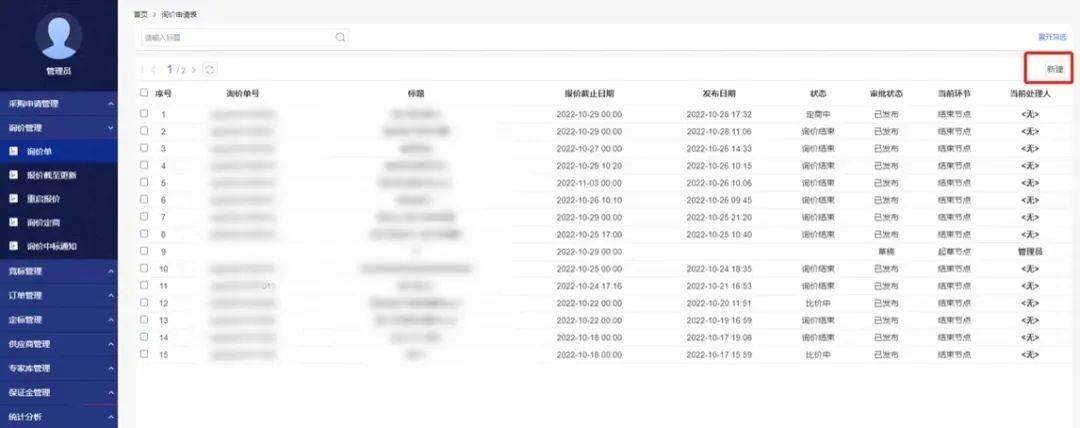1080x428 pixels.
Task: Jump to first page arrow
Action: [142, 70]
